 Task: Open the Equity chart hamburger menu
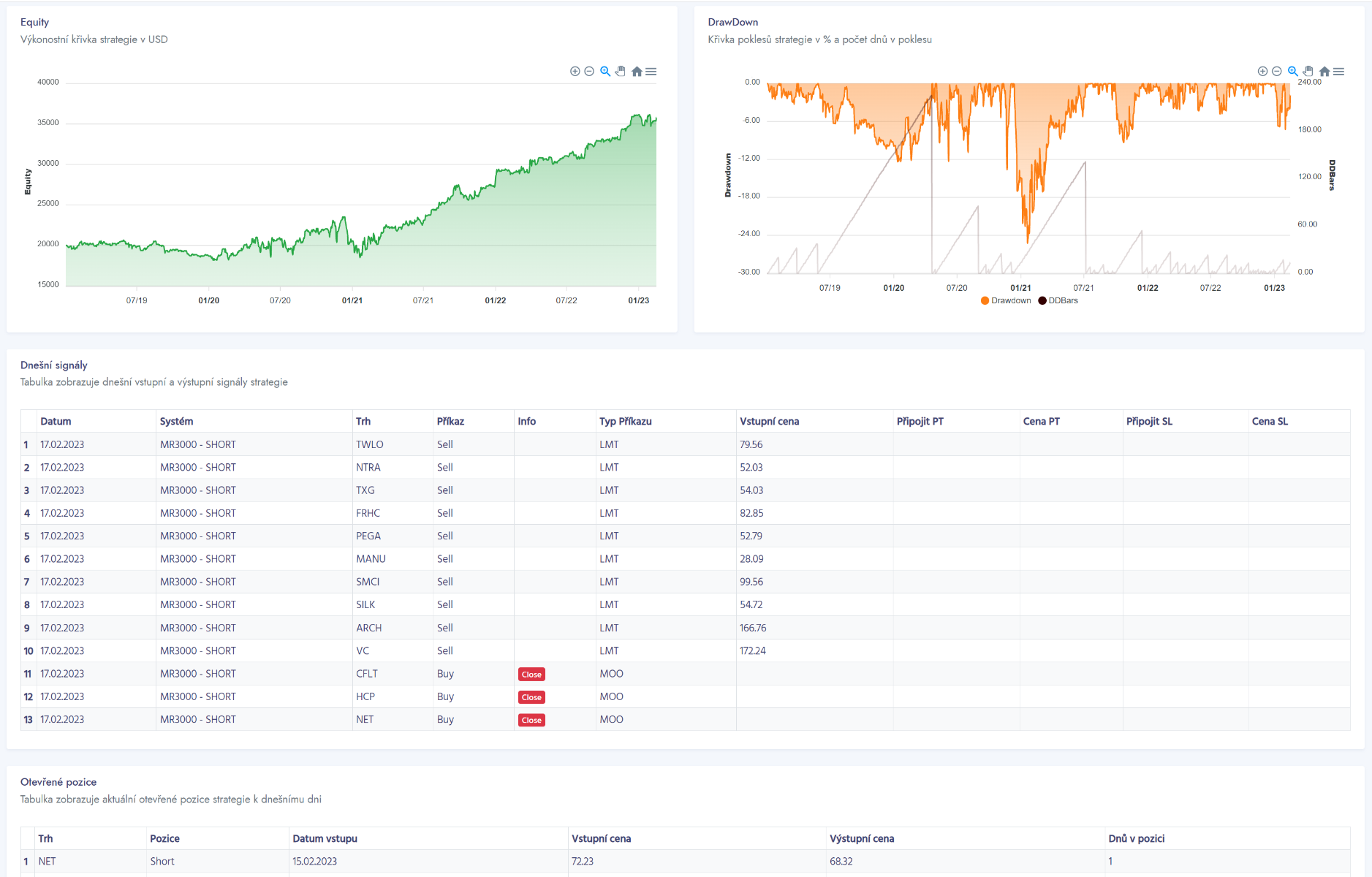point(651,72)
